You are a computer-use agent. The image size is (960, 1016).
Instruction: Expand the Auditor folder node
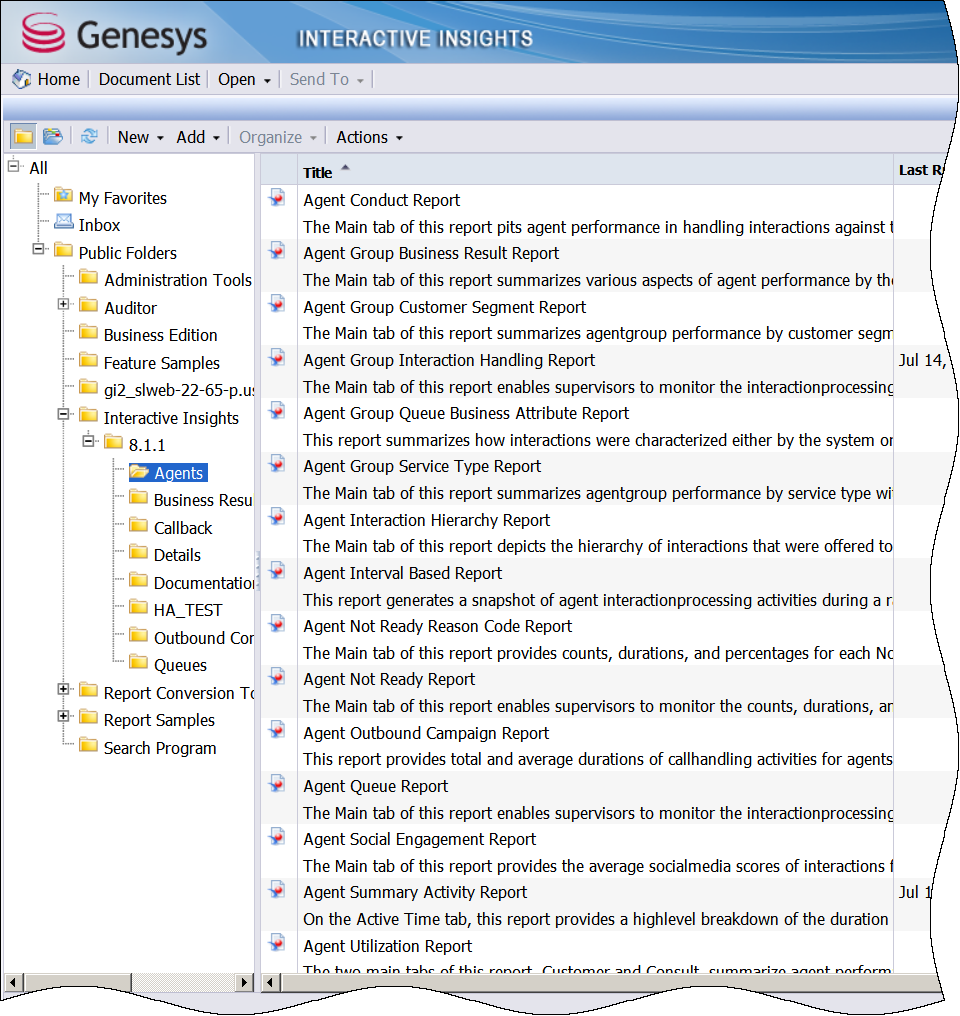(x=64, y=306)
